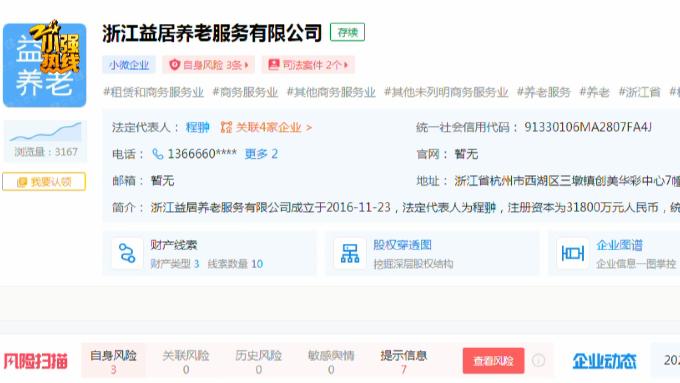Open 线索数量 10 count
Viewport: 680px width, 383px height.
point(235,264)
